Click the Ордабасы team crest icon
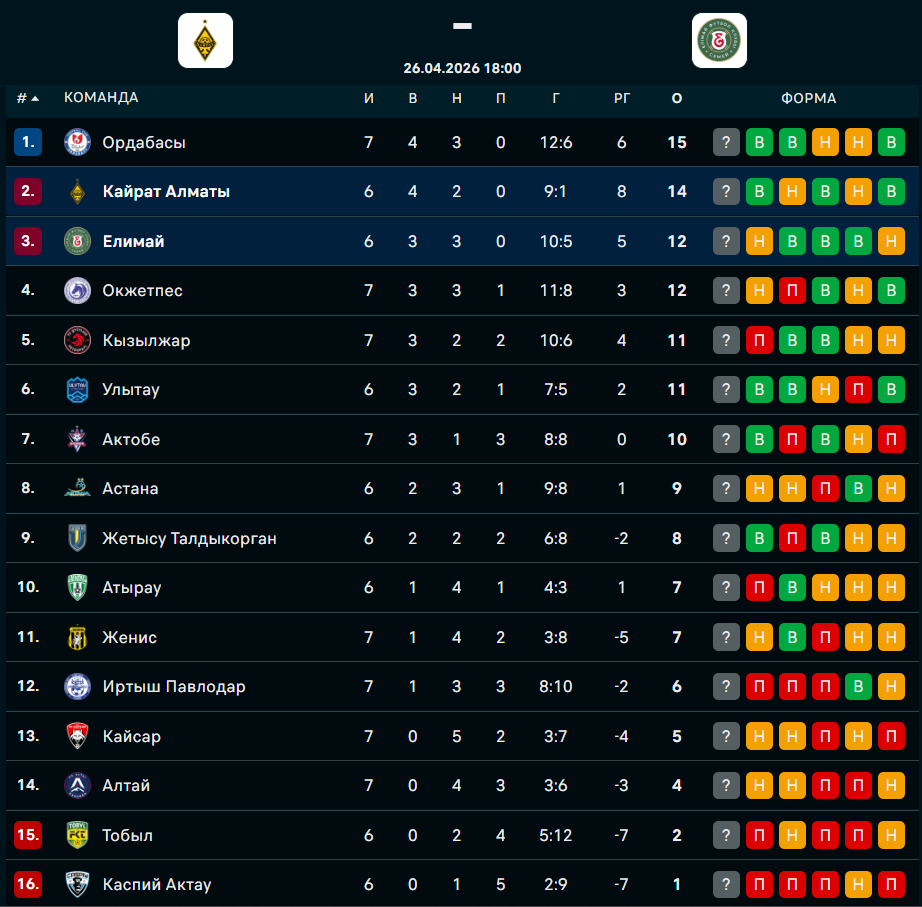The image size is (922, 907). pos(77,142)
